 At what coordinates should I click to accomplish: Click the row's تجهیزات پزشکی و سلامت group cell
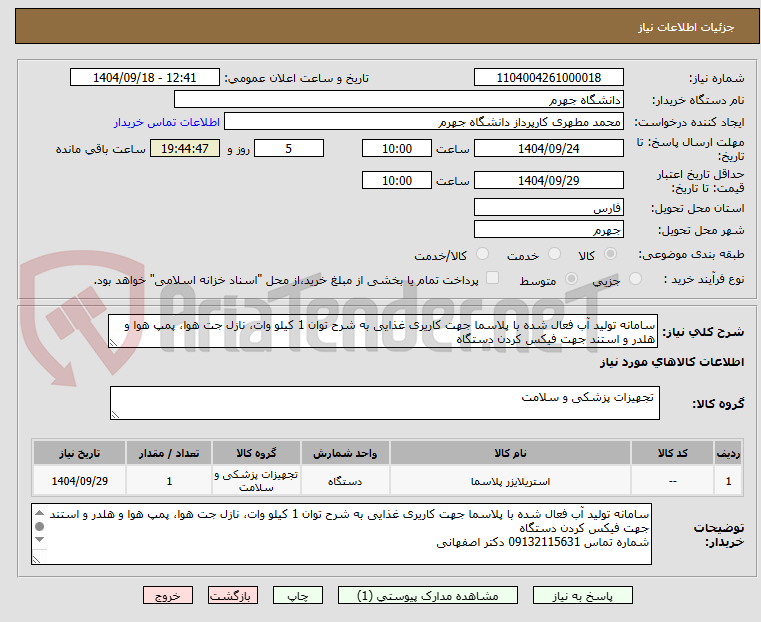coord(256,481)
